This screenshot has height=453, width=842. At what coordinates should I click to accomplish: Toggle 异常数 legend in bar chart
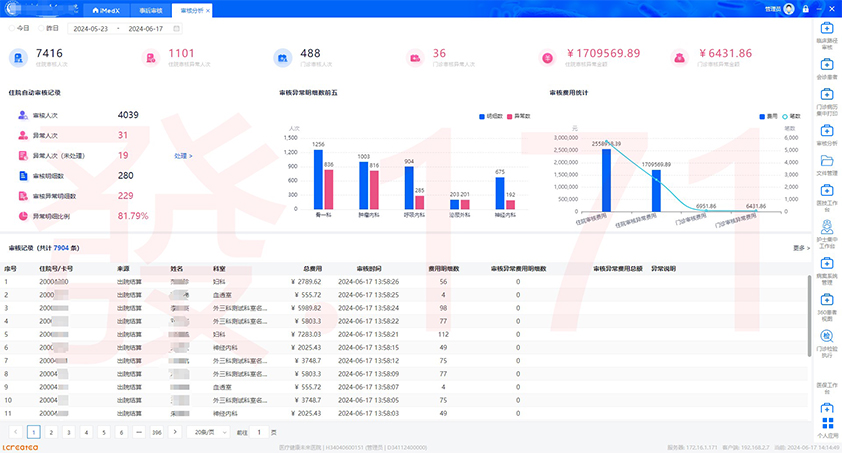(518, 116)
